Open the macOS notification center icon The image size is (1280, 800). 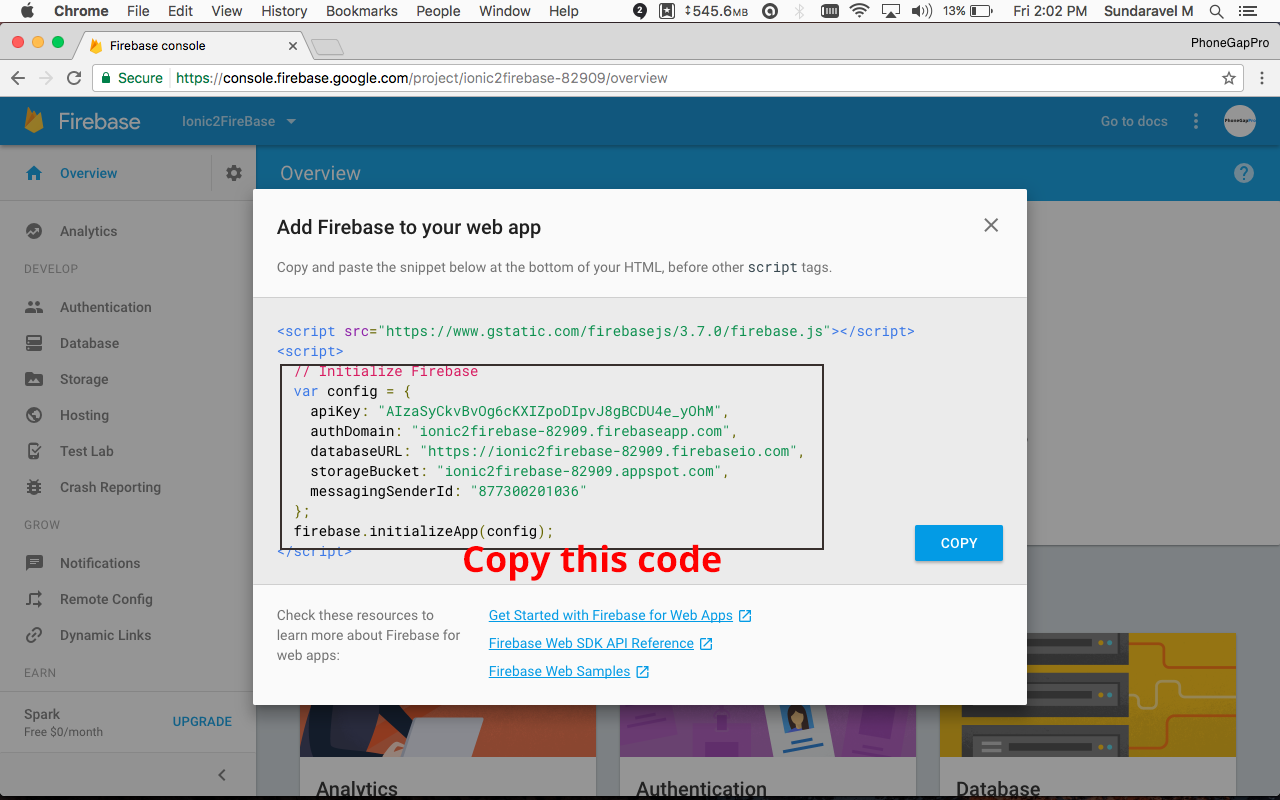pos(1248,11)
